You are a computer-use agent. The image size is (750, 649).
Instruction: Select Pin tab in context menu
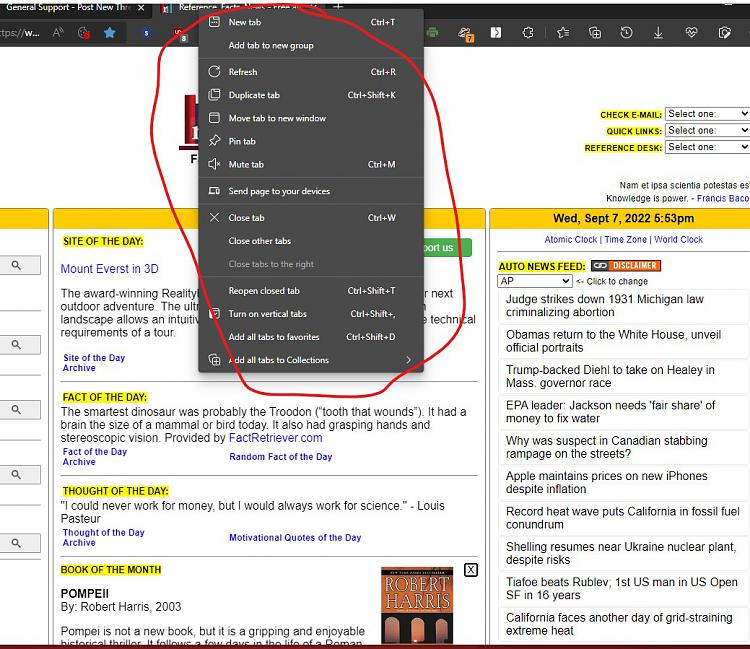point(311,141)
